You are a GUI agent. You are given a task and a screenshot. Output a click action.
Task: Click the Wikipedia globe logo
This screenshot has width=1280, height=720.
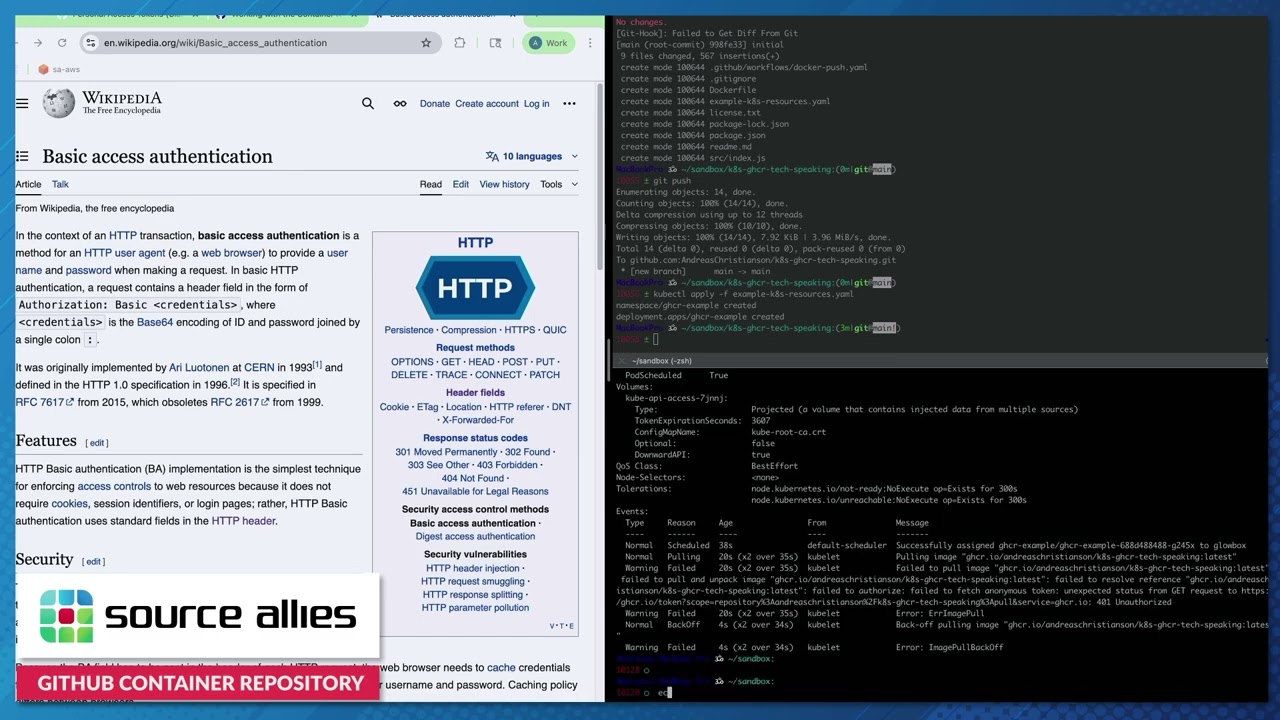pyautogui.click(x=58, y=103)
